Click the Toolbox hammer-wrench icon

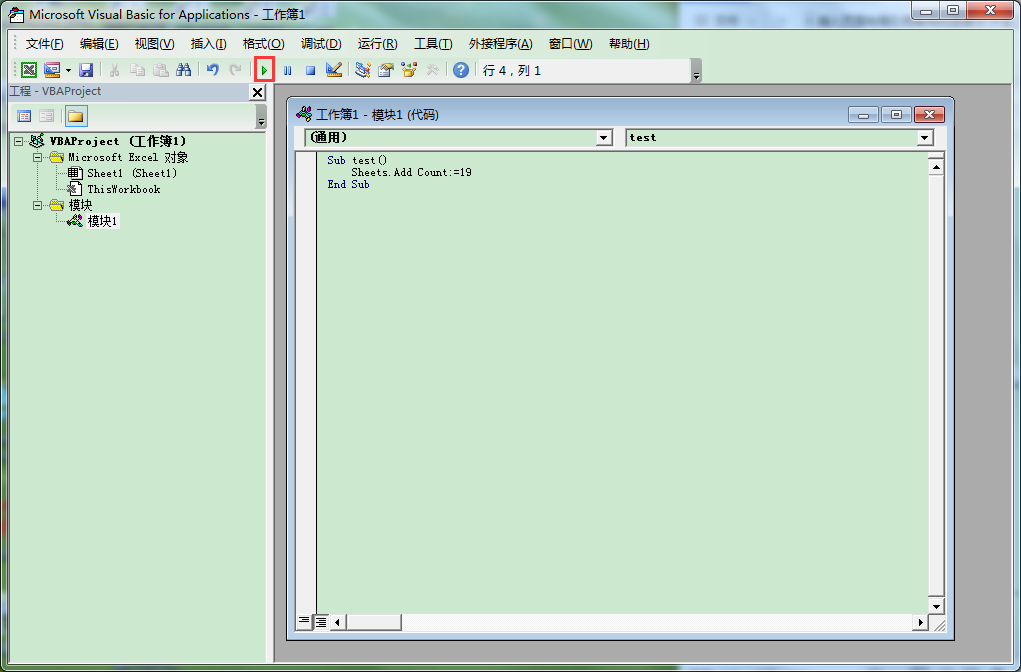[432, 70]
